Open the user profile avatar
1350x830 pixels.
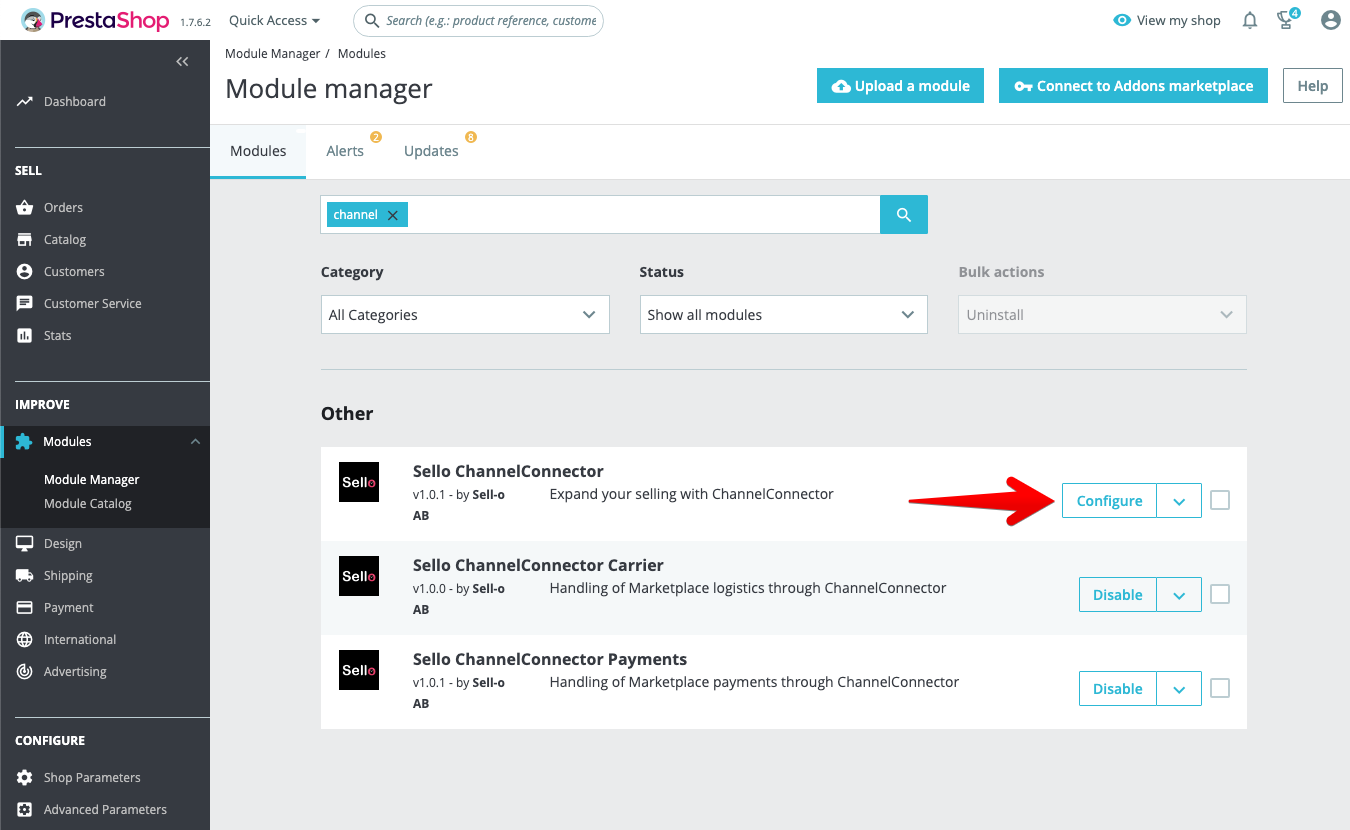click(1330, 20)
